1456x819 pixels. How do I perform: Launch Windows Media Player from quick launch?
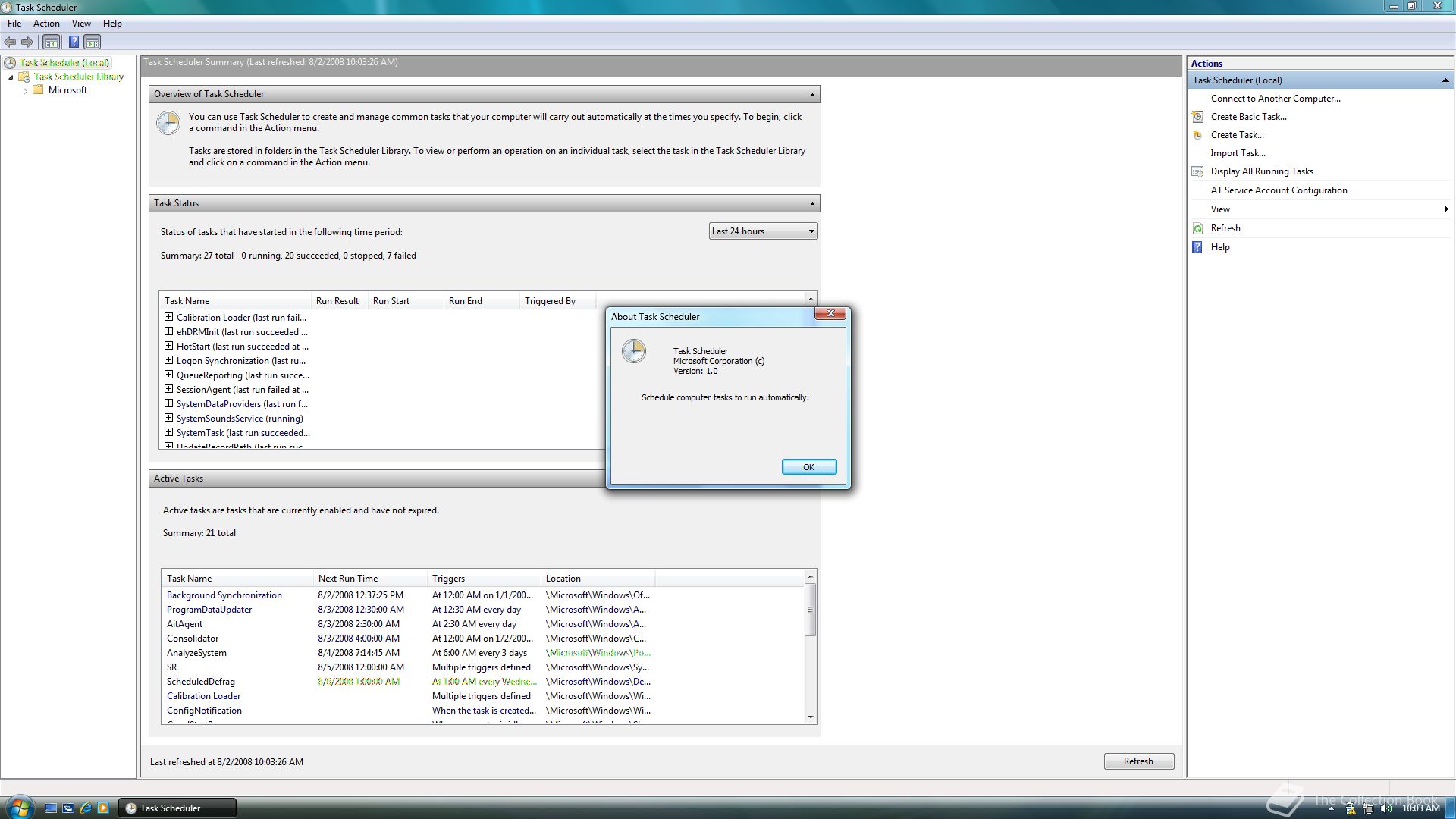(103, 808)
